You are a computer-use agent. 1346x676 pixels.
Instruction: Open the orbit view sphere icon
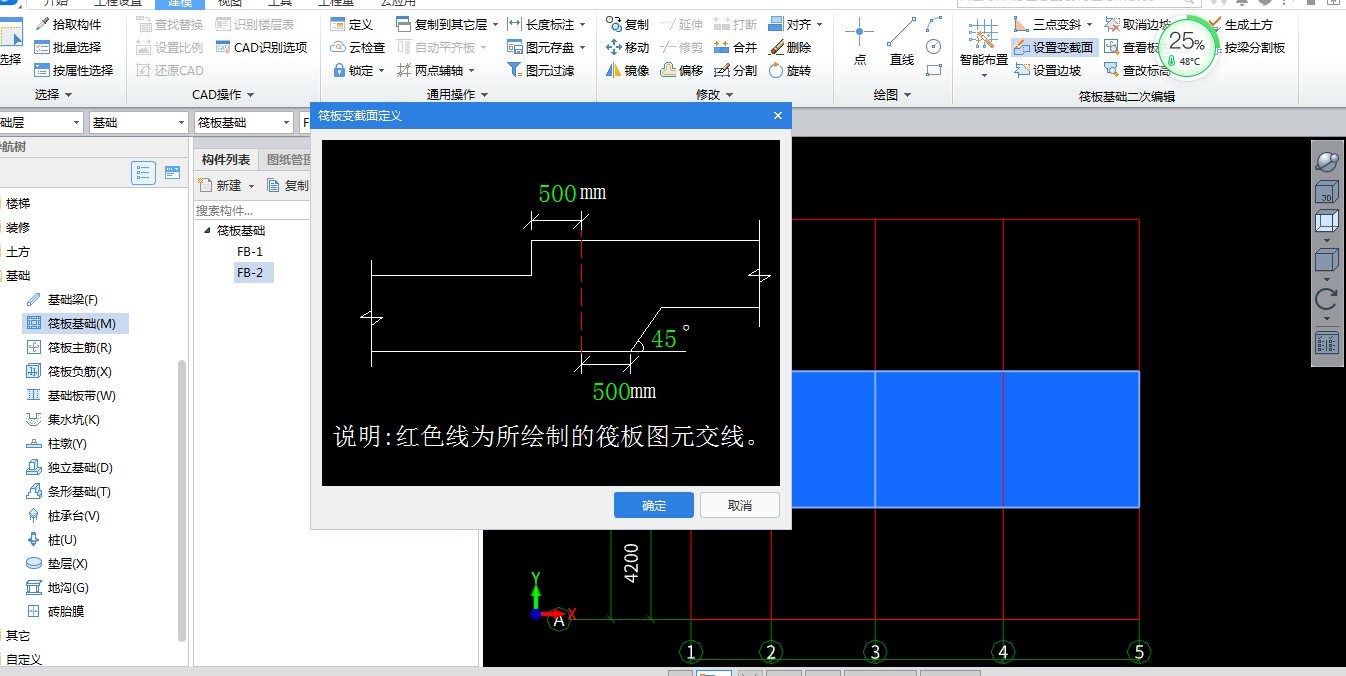pos(1326,160)
